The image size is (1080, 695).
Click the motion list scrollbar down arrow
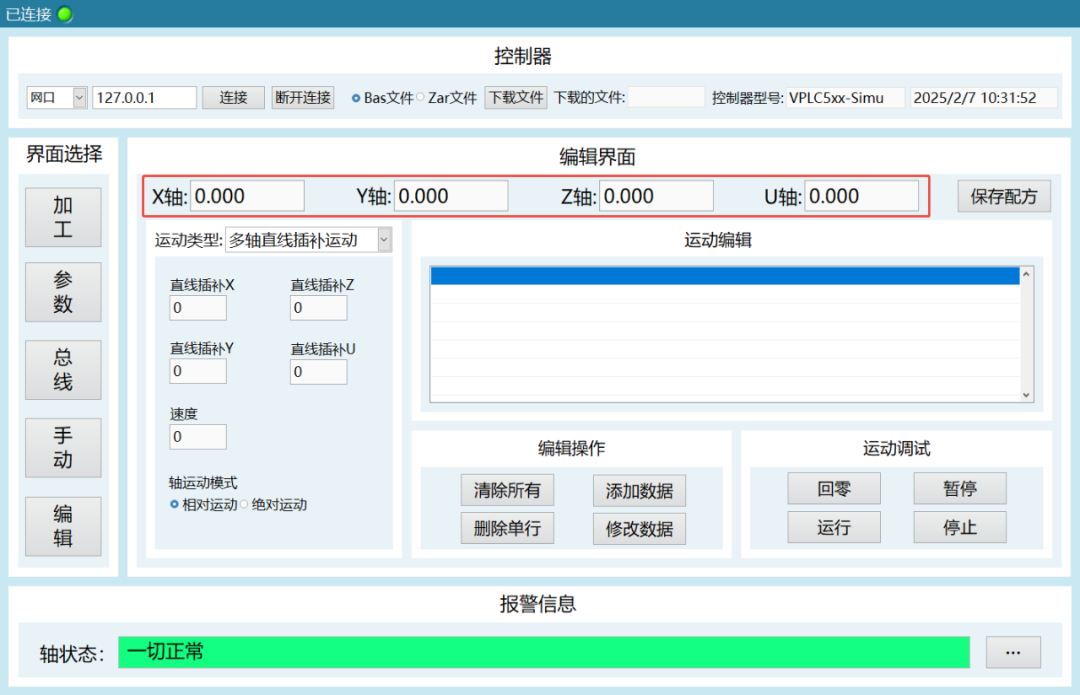[x=1026, y=395]
